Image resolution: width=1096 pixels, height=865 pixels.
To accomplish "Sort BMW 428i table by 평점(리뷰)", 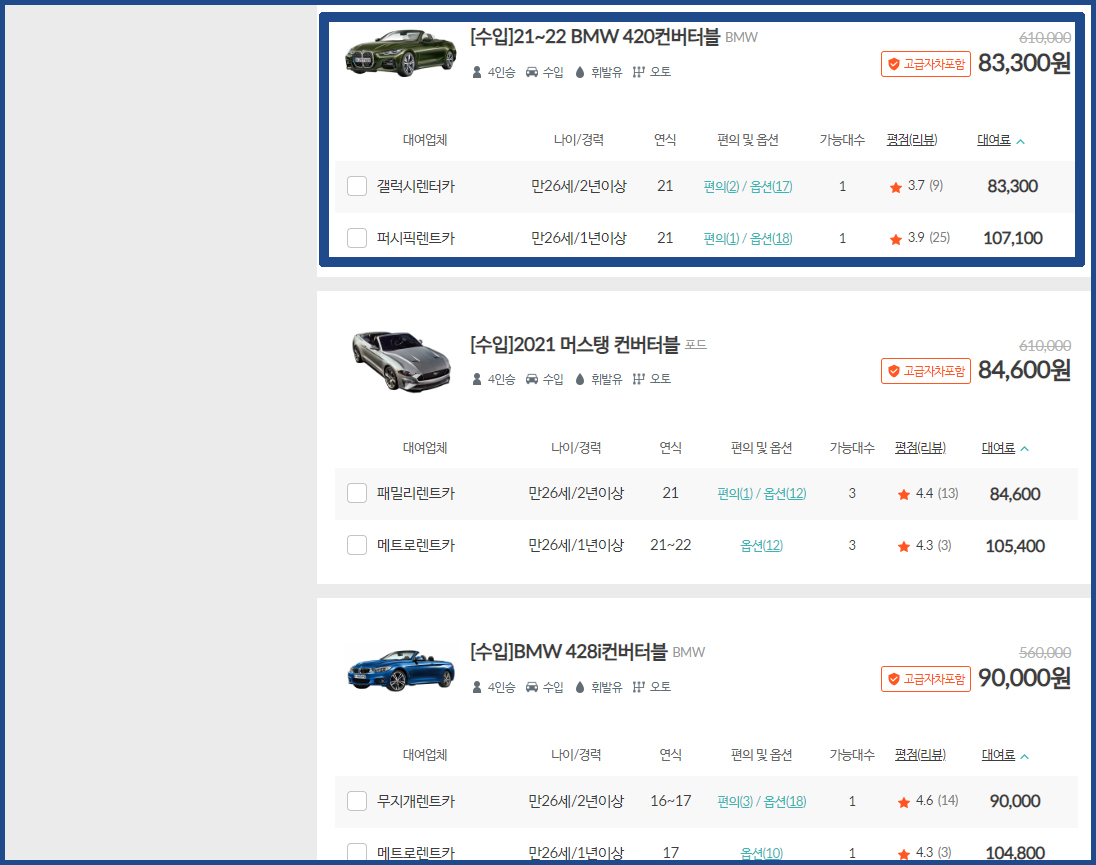I will [x=920, y=755].
